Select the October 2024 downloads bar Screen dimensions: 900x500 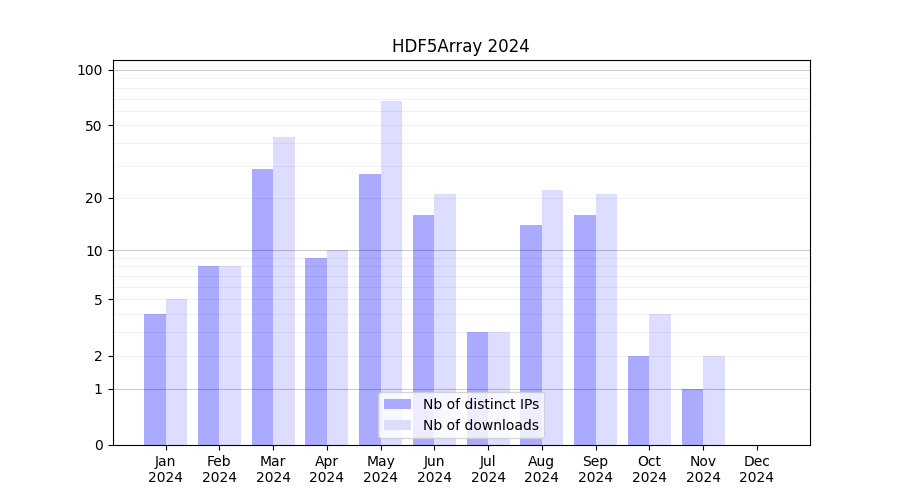pyautogui.click(x=660, y=379)
